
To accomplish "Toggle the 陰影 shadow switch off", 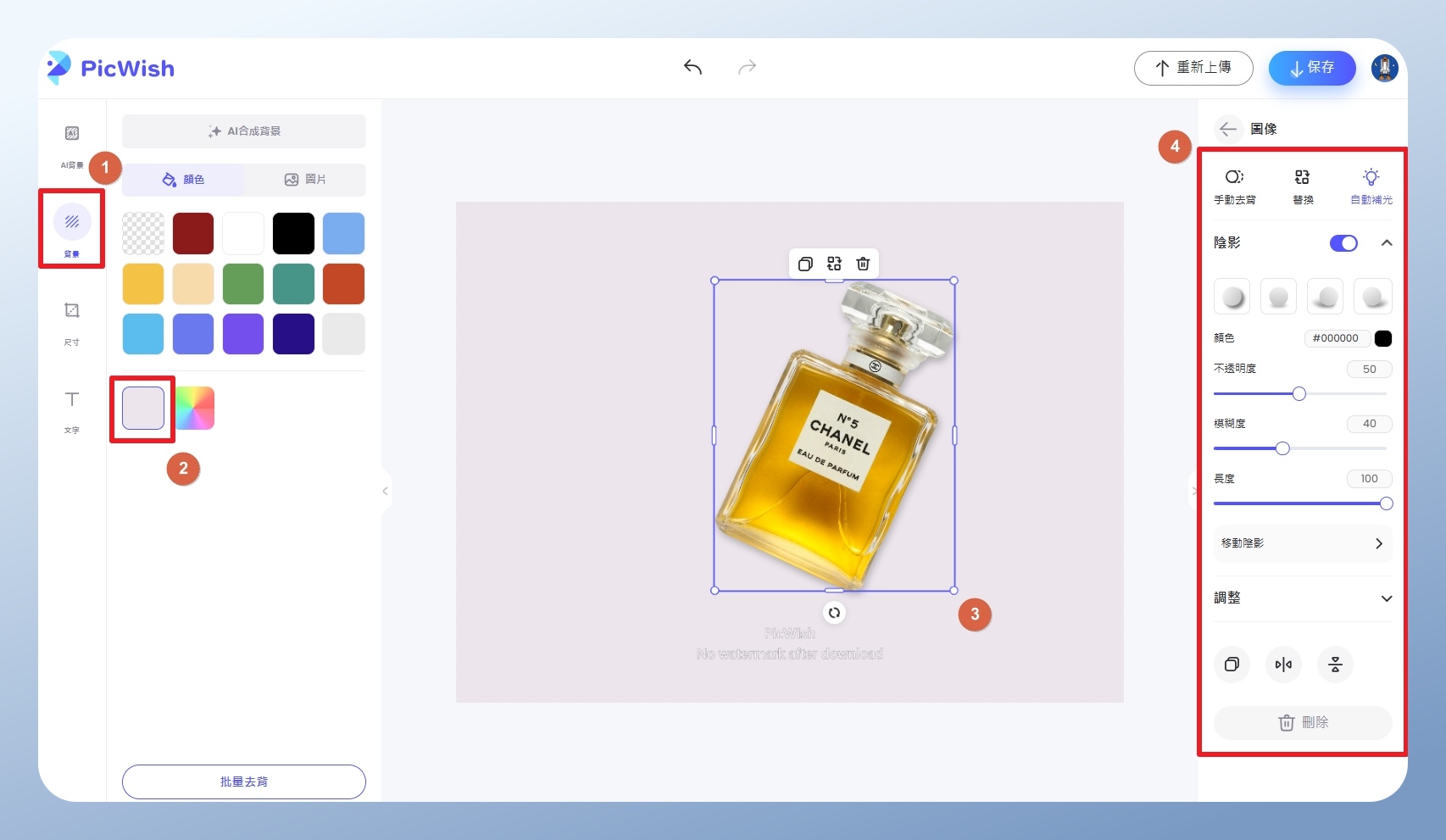I will click(x=1343, y=243).
